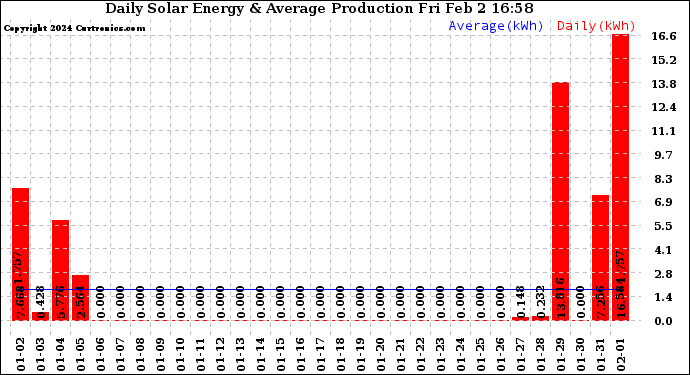Screen dimensions: 690x375
Task: Select the red bar for 01-02
Action: pyautogui.click(x=21, y=254)
